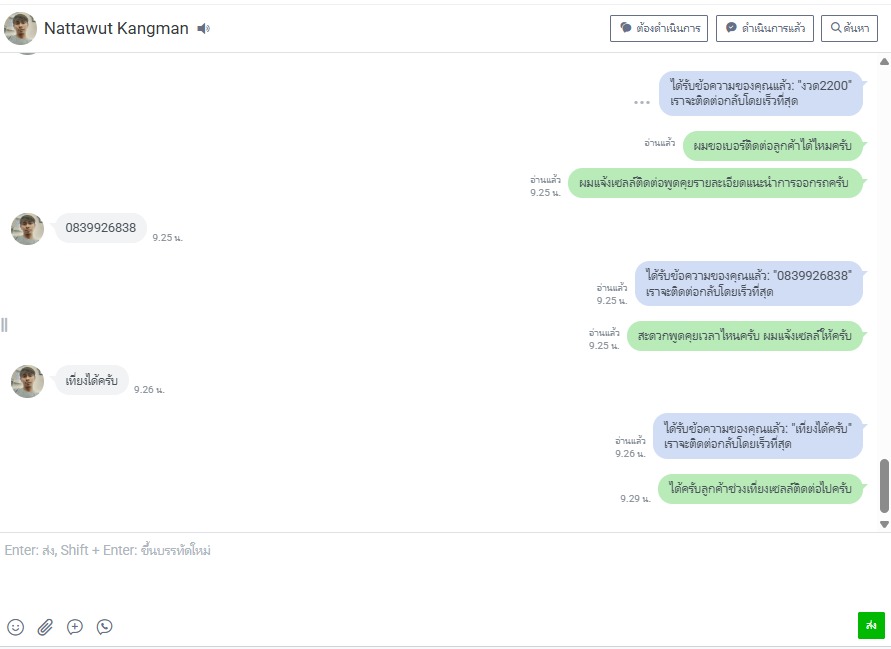The height and width of the screenshot is (649, 891).
Task: Open the saved reply bubble plus icon
Action: point(75,627)
